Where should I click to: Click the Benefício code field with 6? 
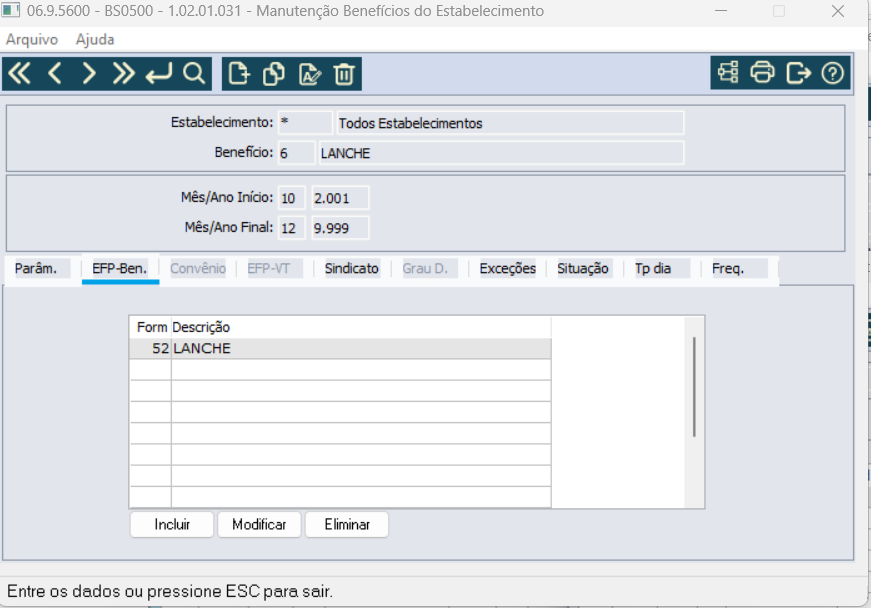click(x=297, y=153)
